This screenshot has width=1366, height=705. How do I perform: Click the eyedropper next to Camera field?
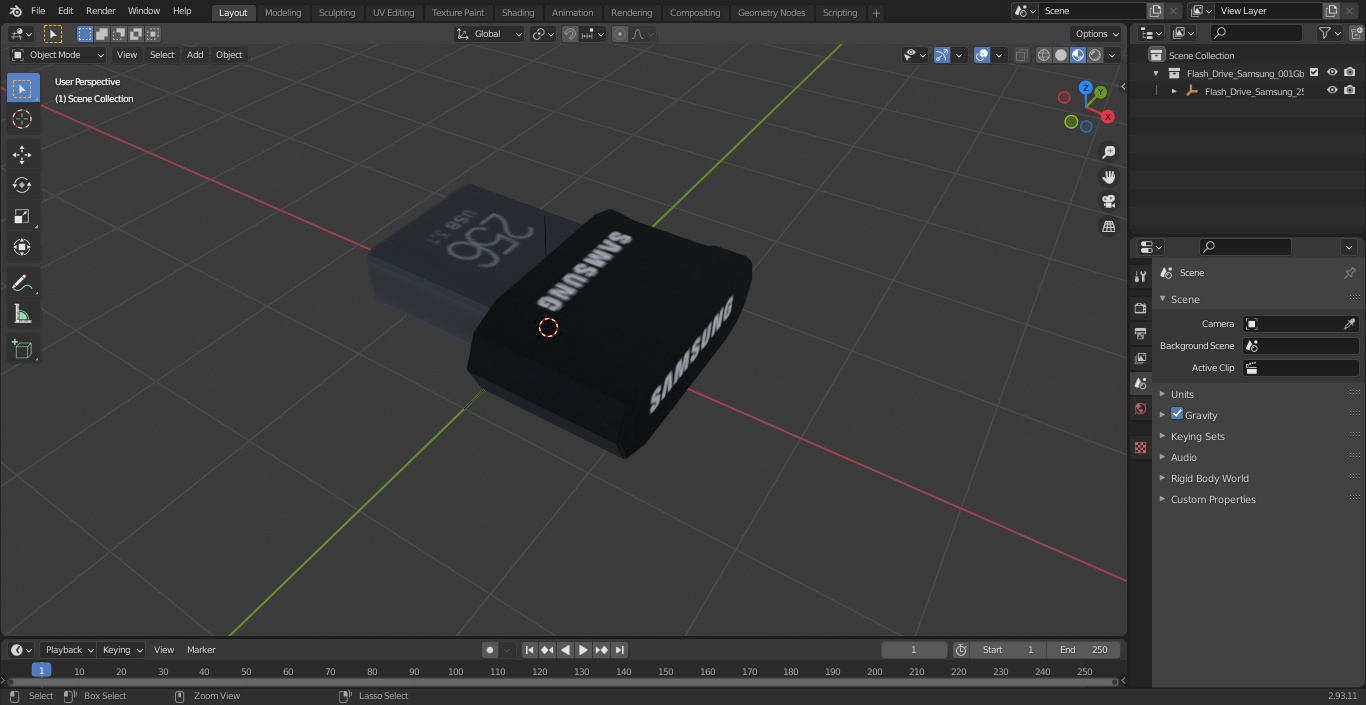click(x=1349, y=324)
